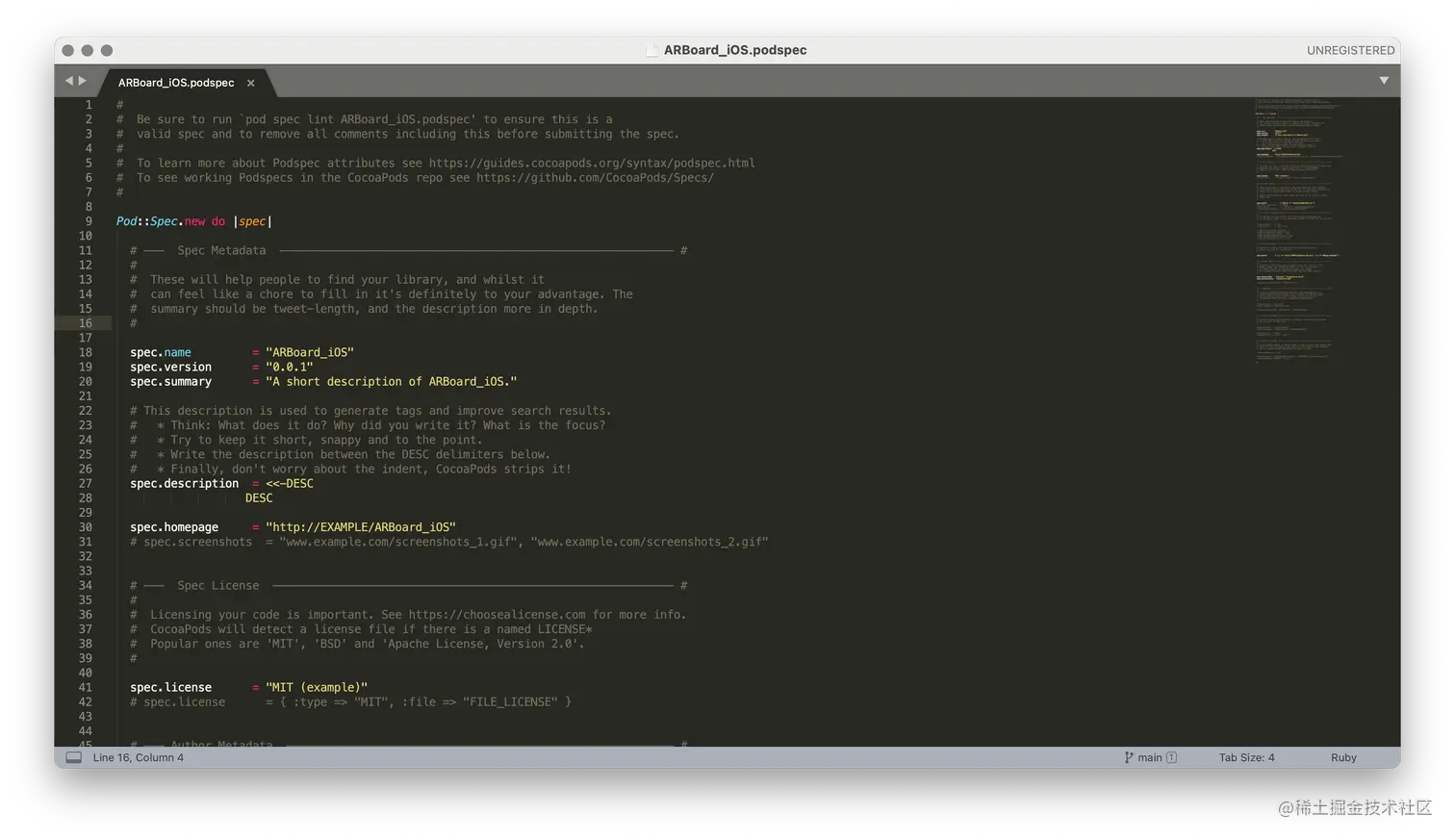Click the commented spec.license line 42
The width and height of the screenshot is (1455, 840).
351,702
